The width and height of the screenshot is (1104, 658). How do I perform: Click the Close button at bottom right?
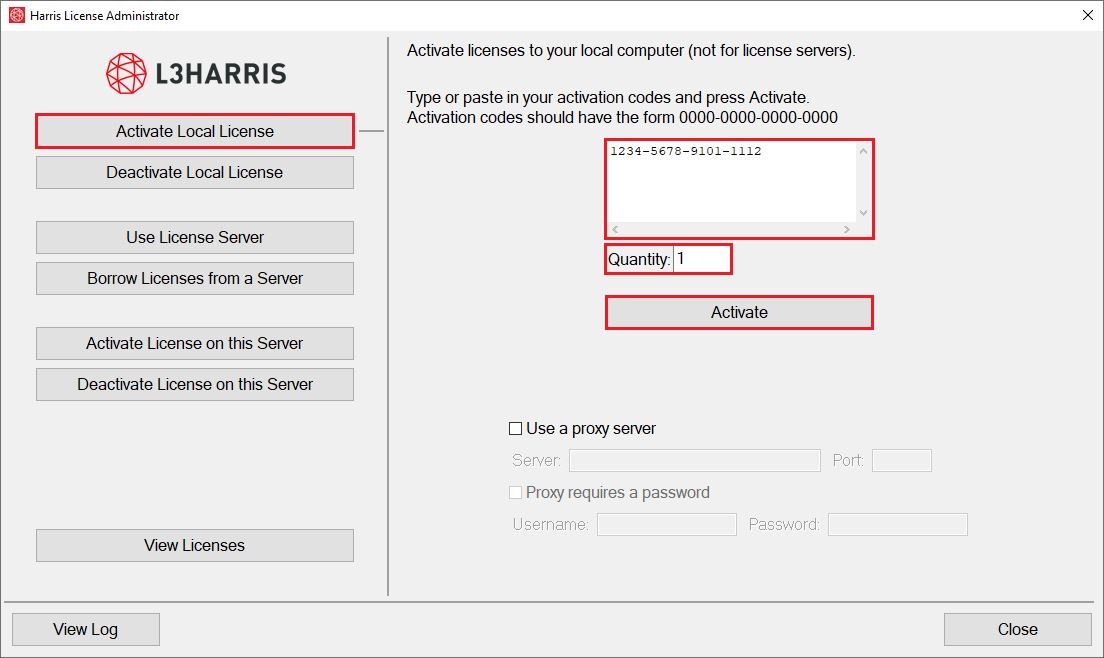pyautogui.click(x=1017, y=629)
